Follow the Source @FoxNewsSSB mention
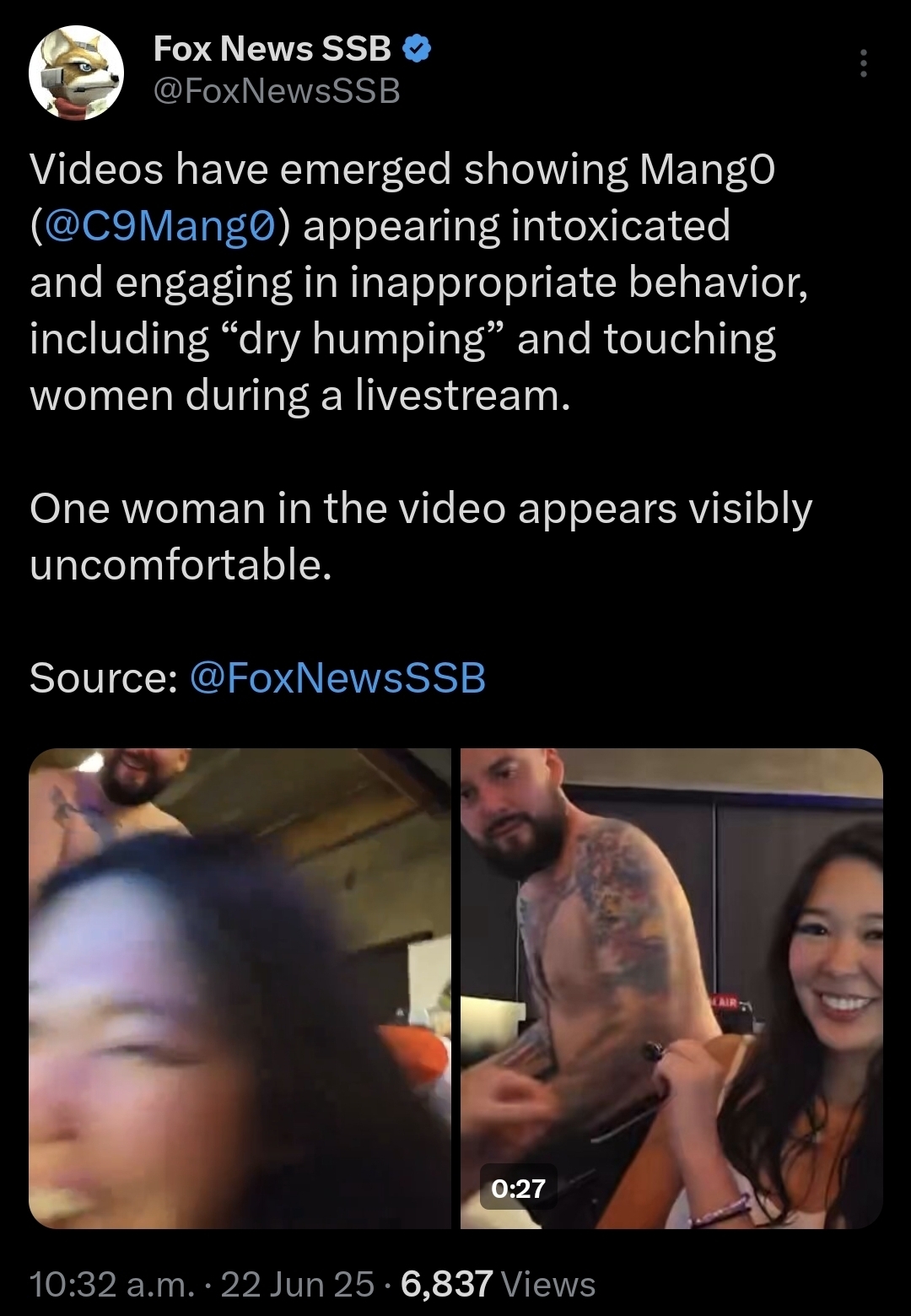 pyautogui.click(x=338, y=677)
